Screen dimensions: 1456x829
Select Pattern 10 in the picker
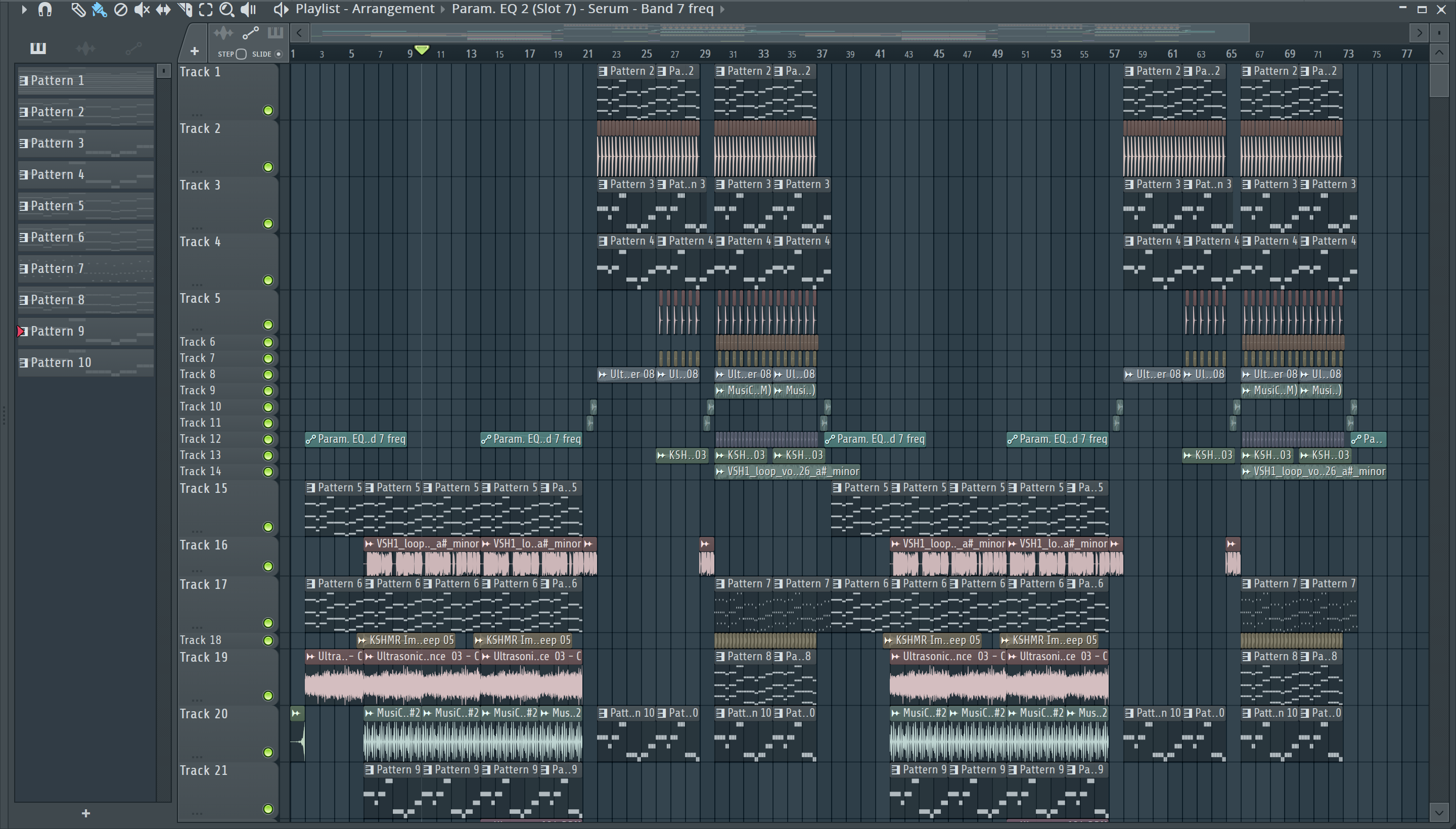pos(85,363)
